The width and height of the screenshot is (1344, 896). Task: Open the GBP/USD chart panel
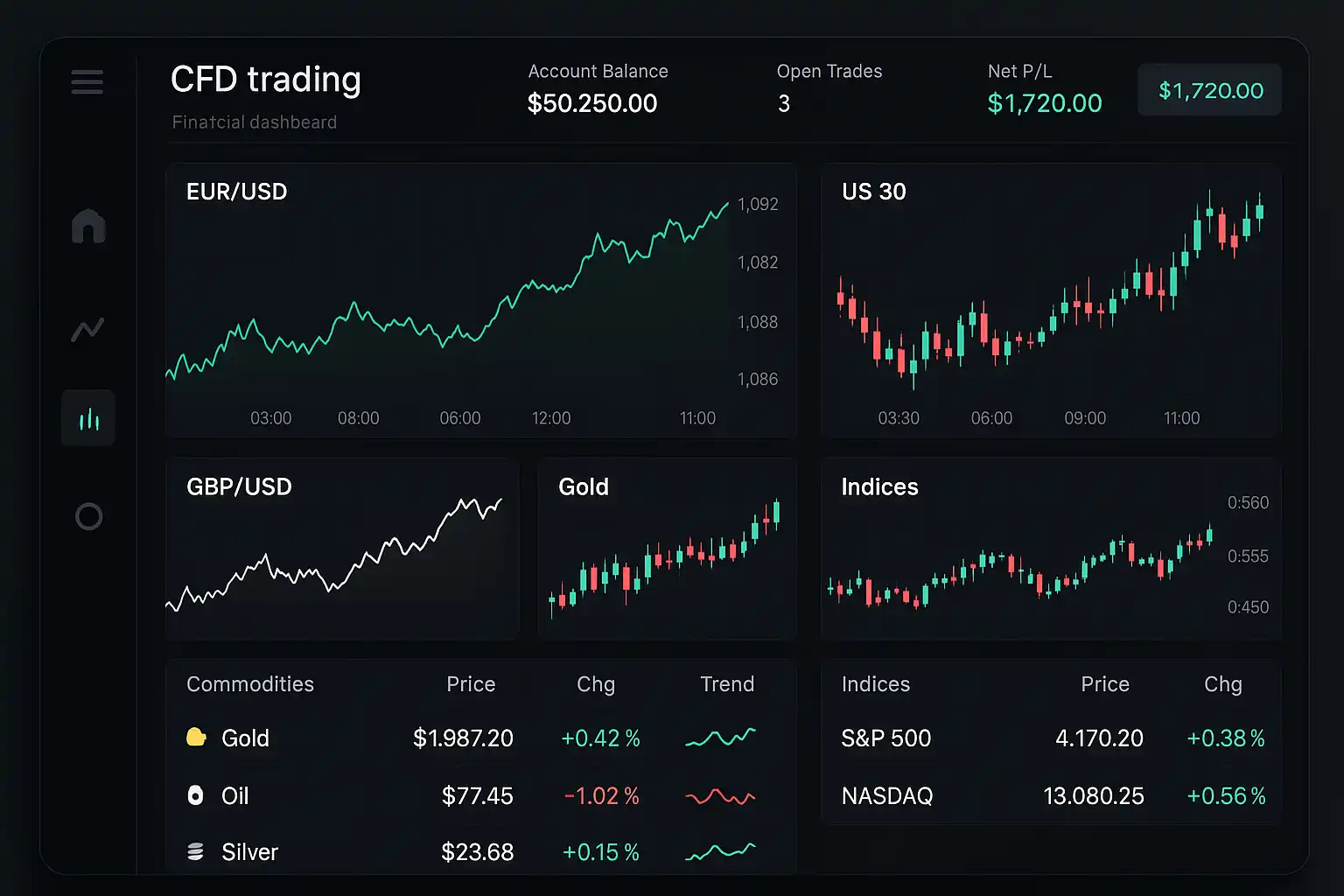tap(342, 549)
